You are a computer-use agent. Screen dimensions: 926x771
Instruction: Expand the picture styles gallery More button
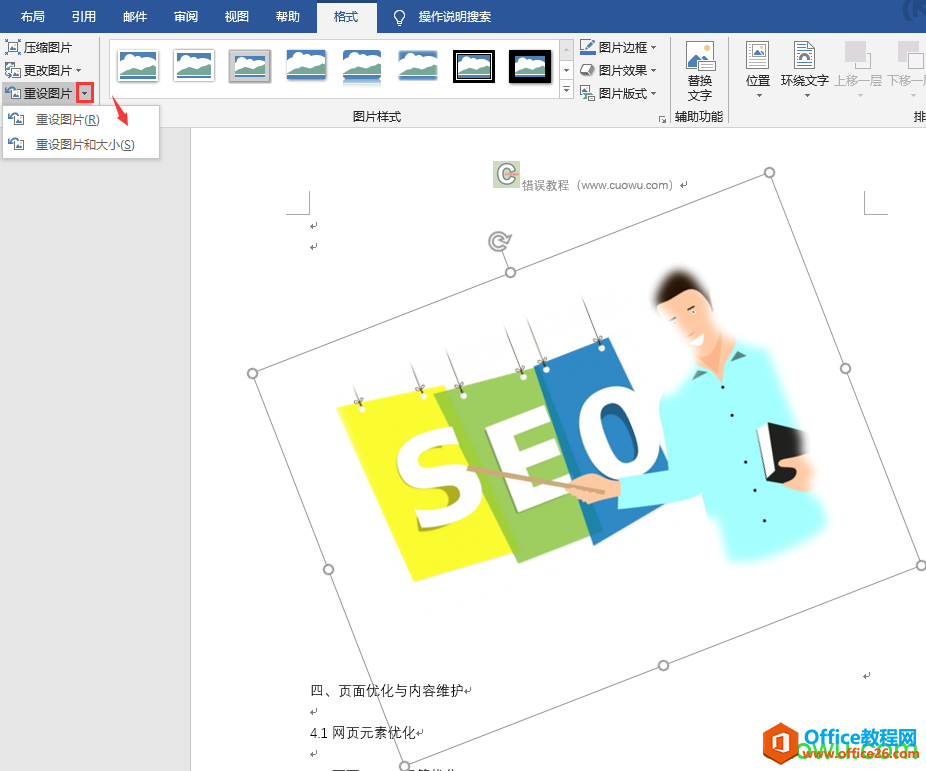tap(566, 91)
